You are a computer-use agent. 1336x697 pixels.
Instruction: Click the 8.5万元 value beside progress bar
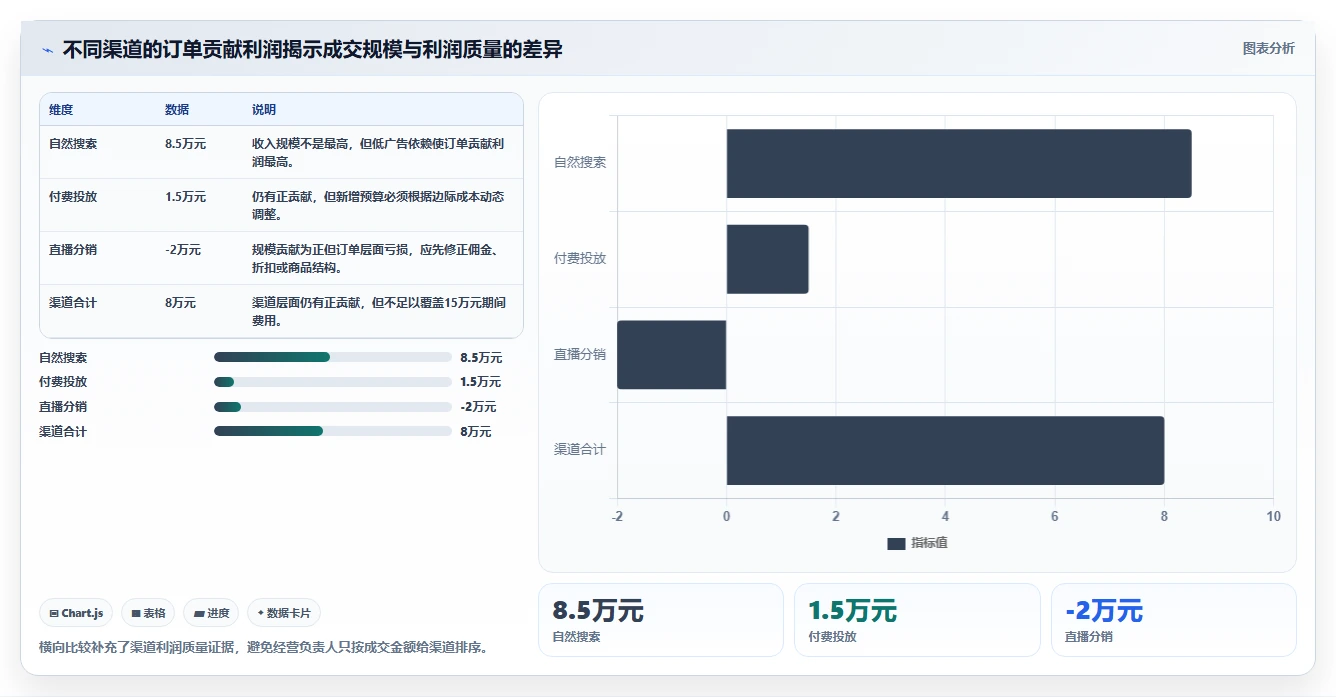pyautogui.click(x=481, y=358)
